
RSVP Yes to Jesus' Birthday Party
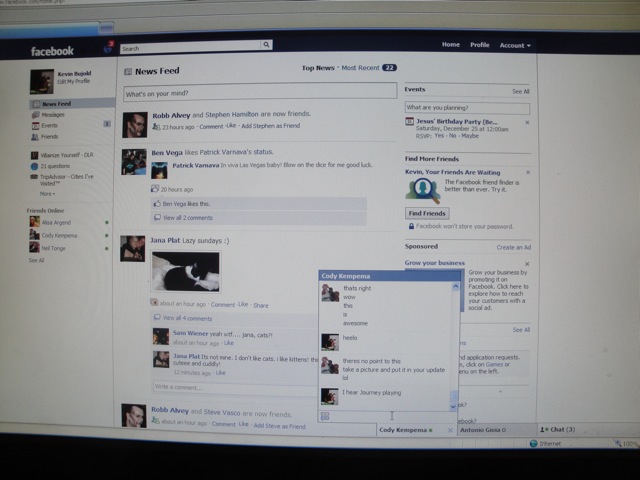tap(439, 136)
